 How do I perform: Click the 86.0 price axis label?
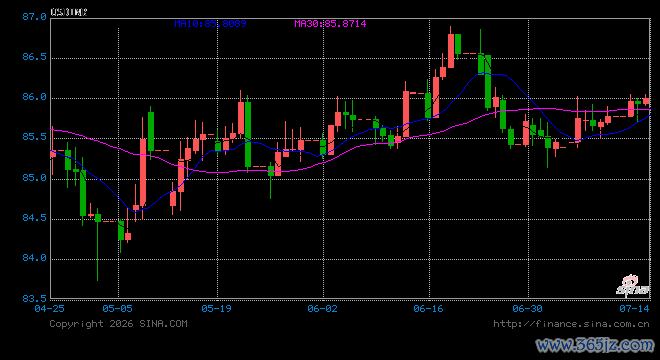click(34, 97)
